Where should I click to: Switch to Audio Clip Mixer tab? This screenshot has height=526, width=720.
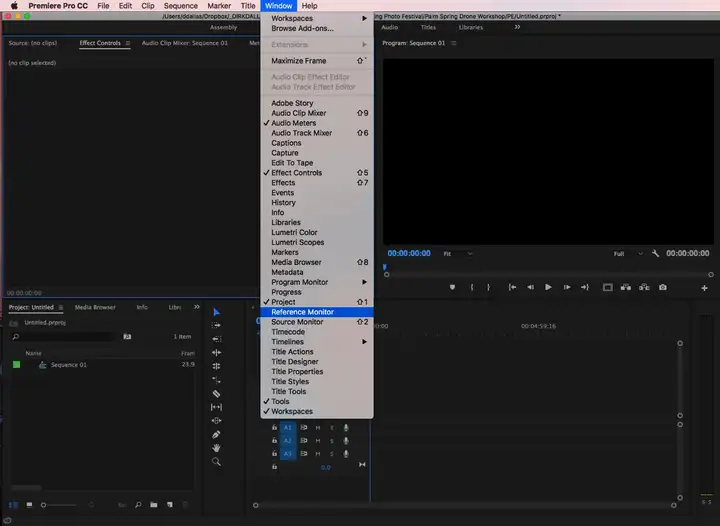click(x=185, y=43)
